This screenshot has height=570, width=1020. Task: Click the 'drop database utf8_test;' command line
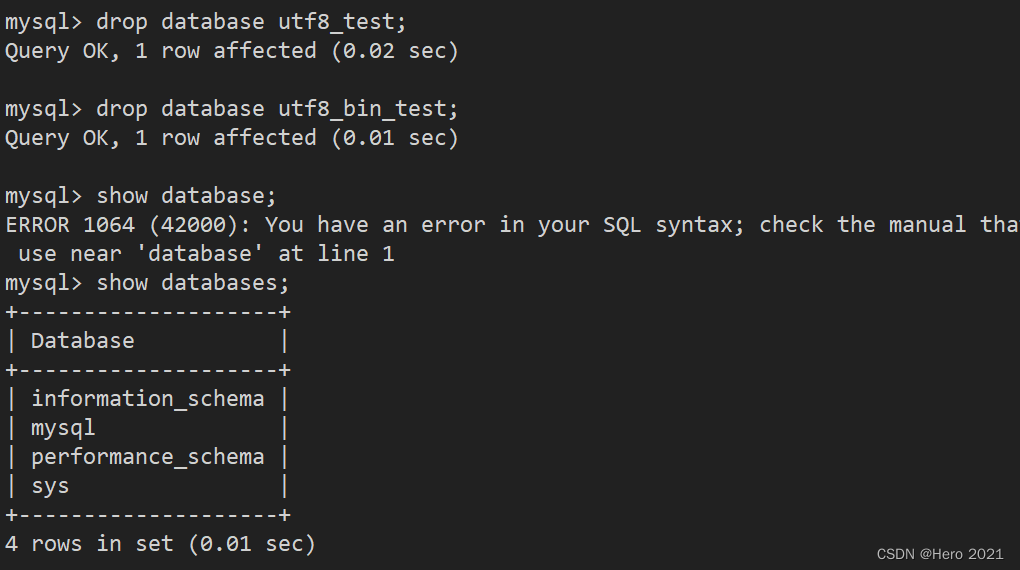[x=206, y=22]
